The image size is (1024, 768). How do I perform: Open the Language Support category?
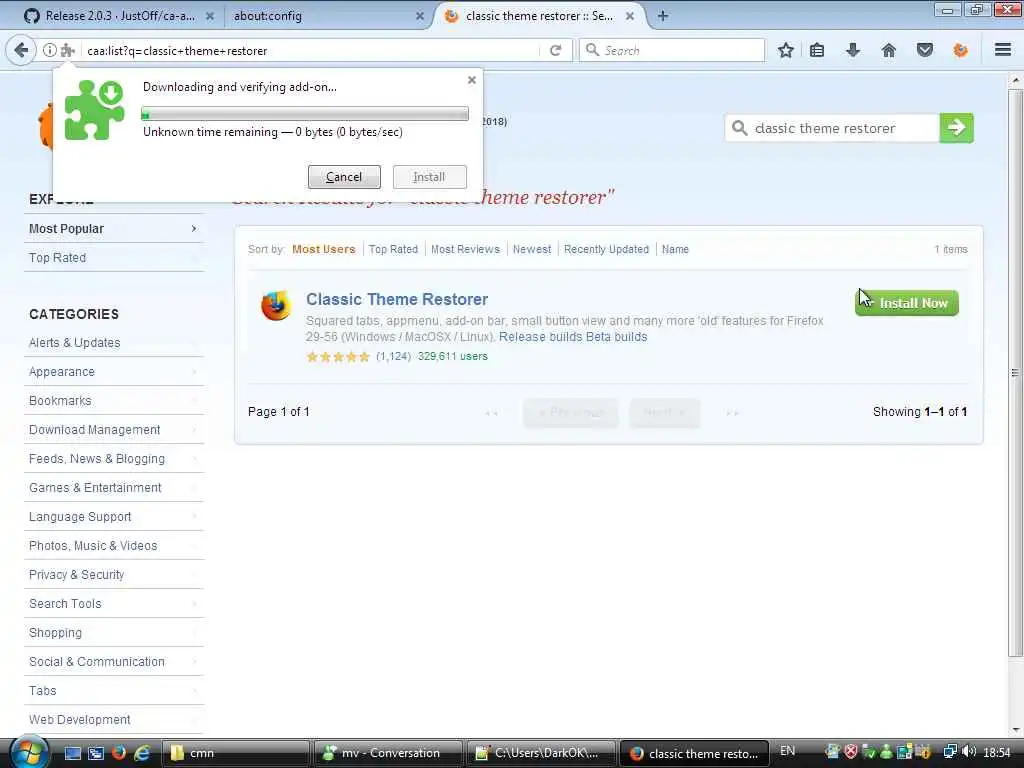[113, 517]
